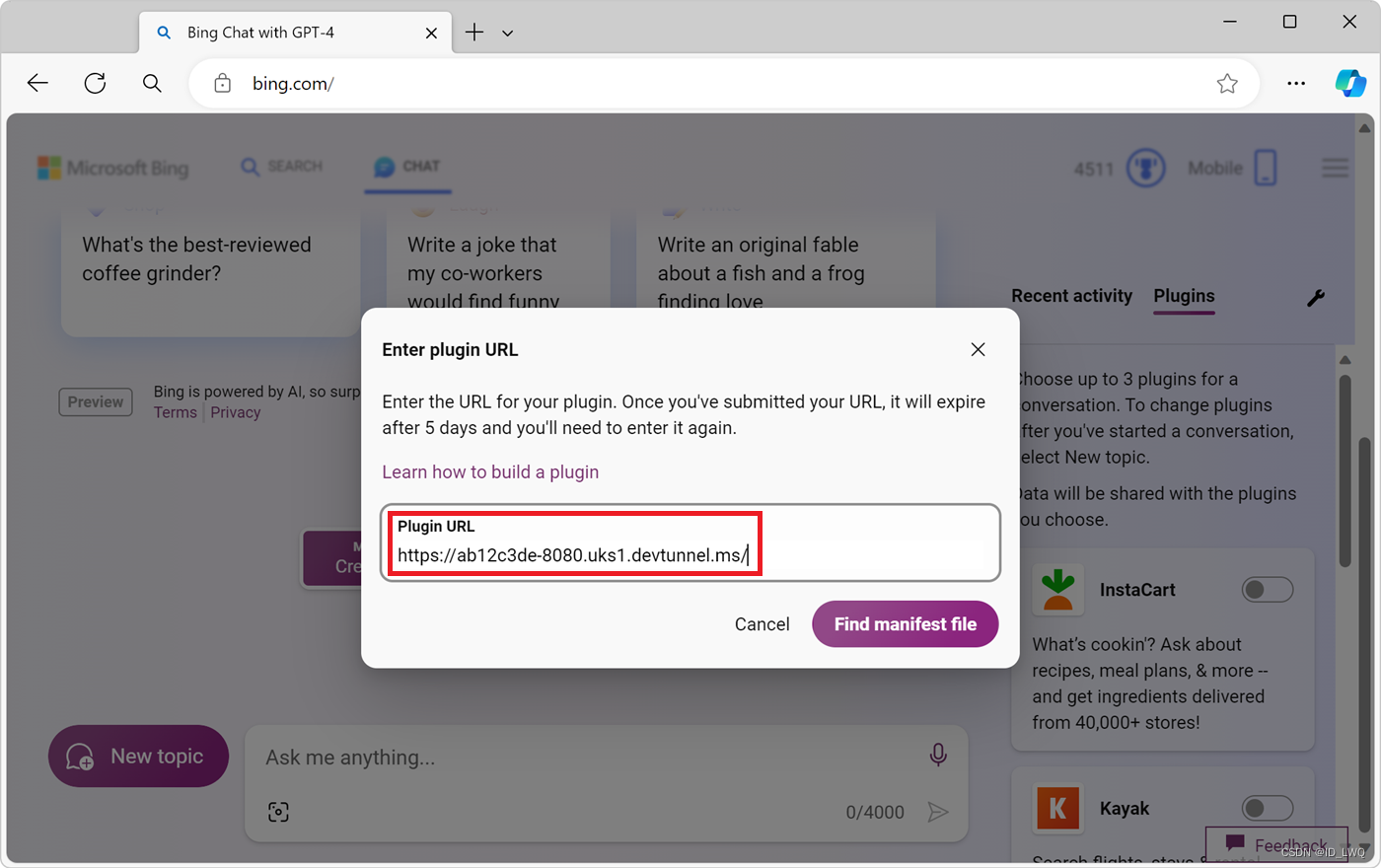Viewport: 1381px width, 868px height.
Task: Enable the InstaCart plugin toggle
Action: (1267, 590)
